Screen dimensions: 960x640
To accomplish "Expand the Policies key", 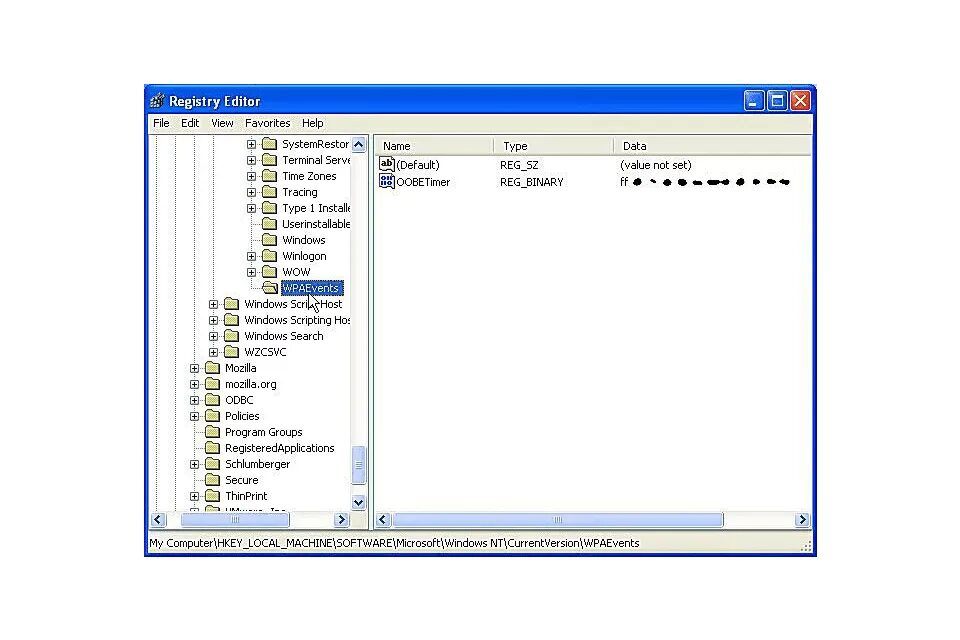I will point(194,416).
